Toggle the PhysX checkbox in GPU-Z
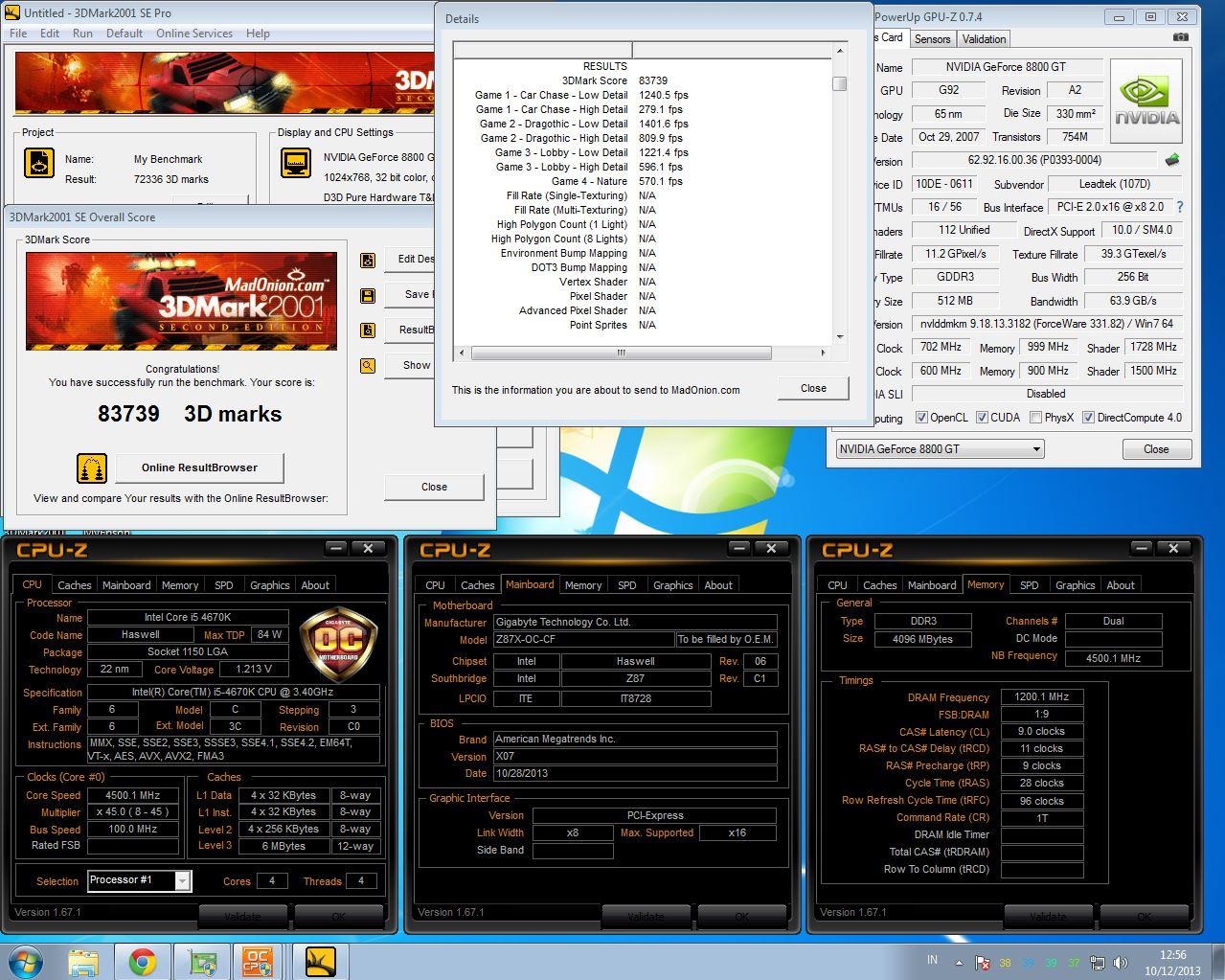1225x980 pixels. click(x=1035, y=418)
